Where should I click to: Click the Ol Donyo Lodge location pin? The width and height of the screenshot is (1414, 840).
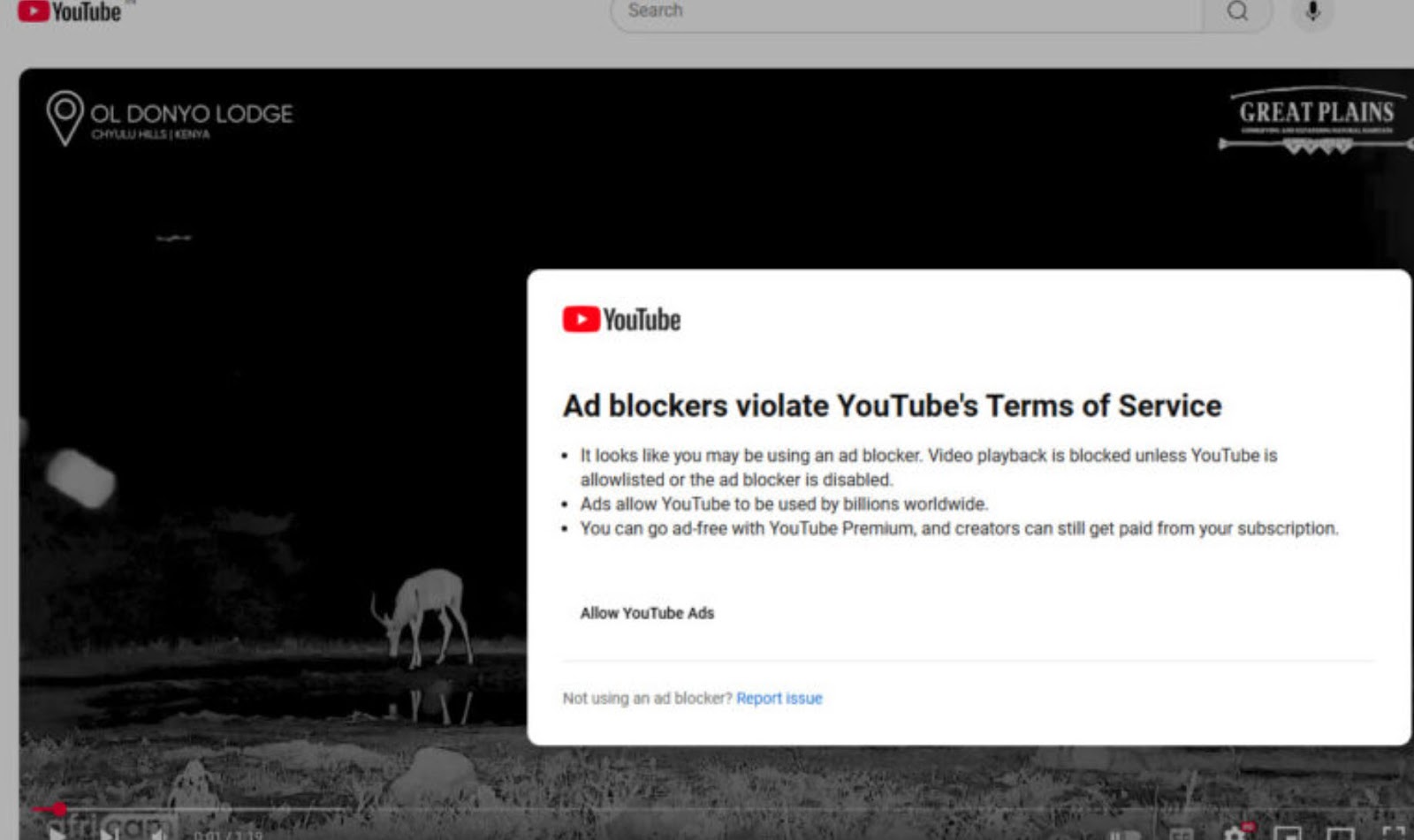click(x=65, y=117)
